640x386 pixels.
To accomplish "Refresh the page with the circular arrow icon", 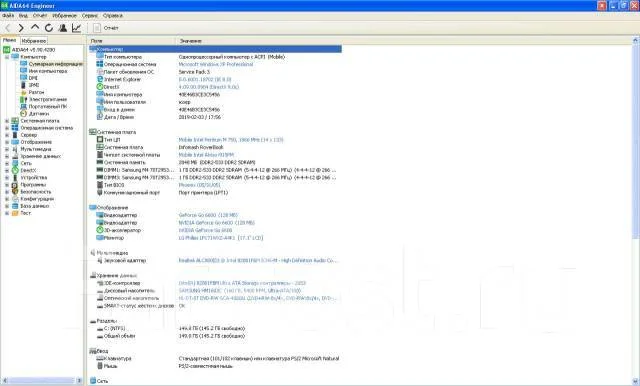I will tap(49, 28).
